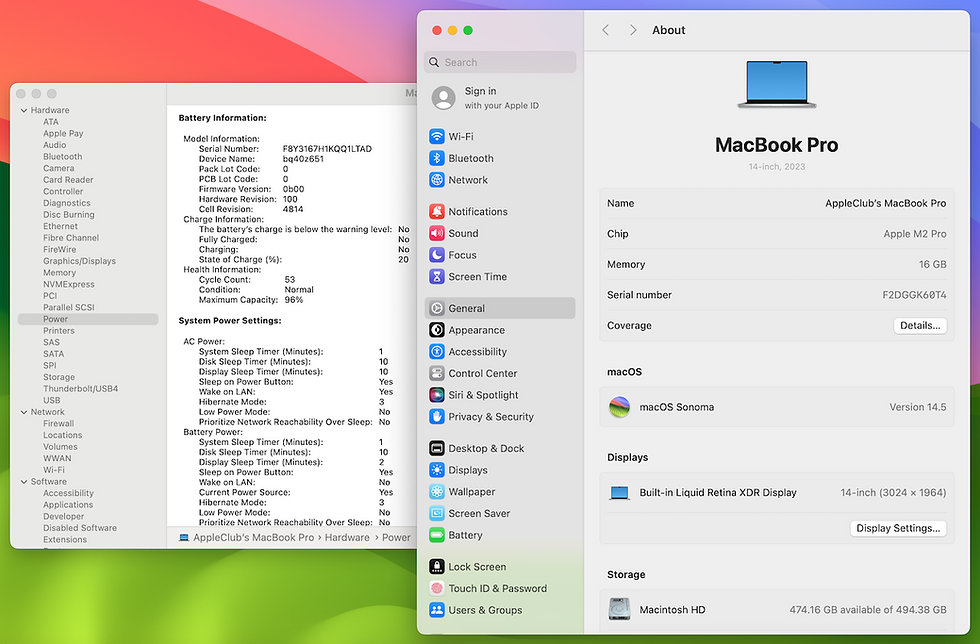Select Memory in System Information hardware list
This screenshot has height=644, width=980.
point(59,273)
